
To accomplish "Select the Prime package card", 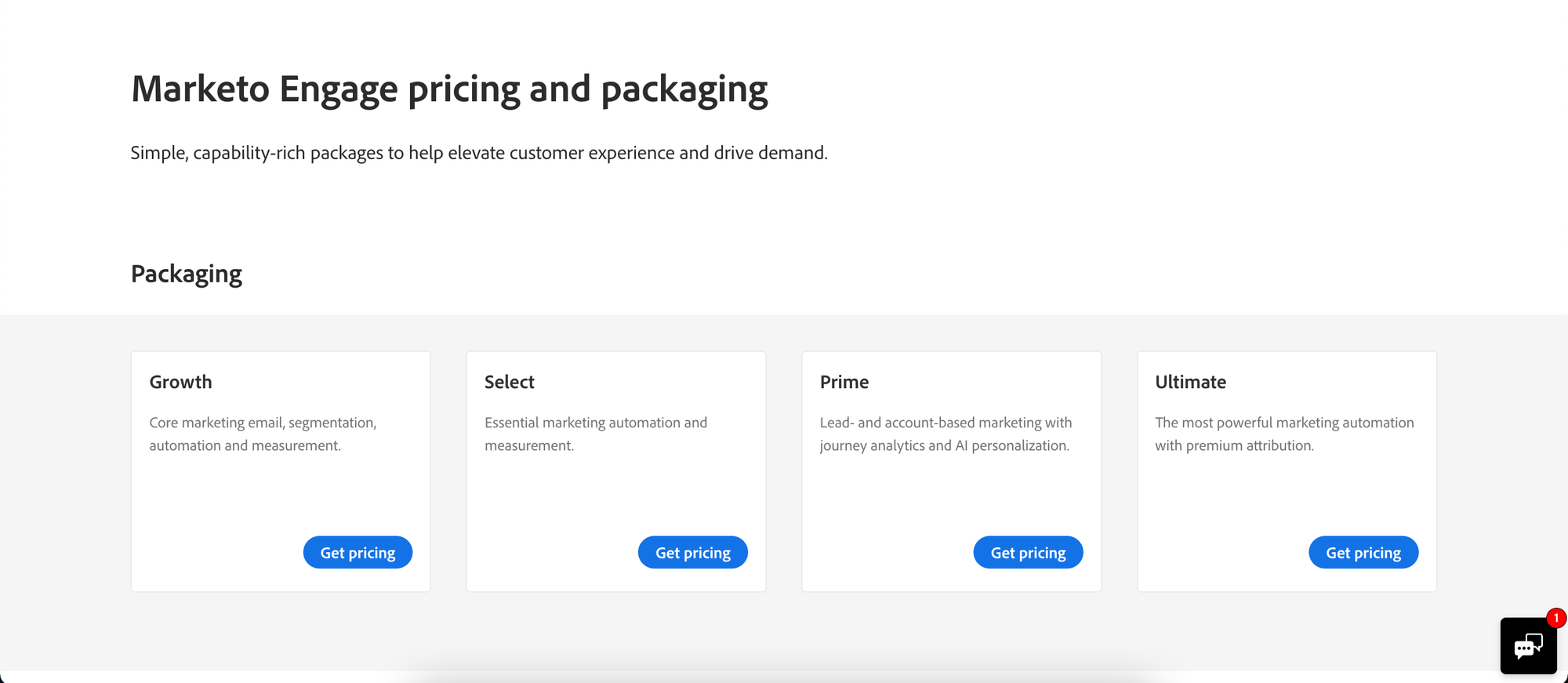I will pos(951,470).
